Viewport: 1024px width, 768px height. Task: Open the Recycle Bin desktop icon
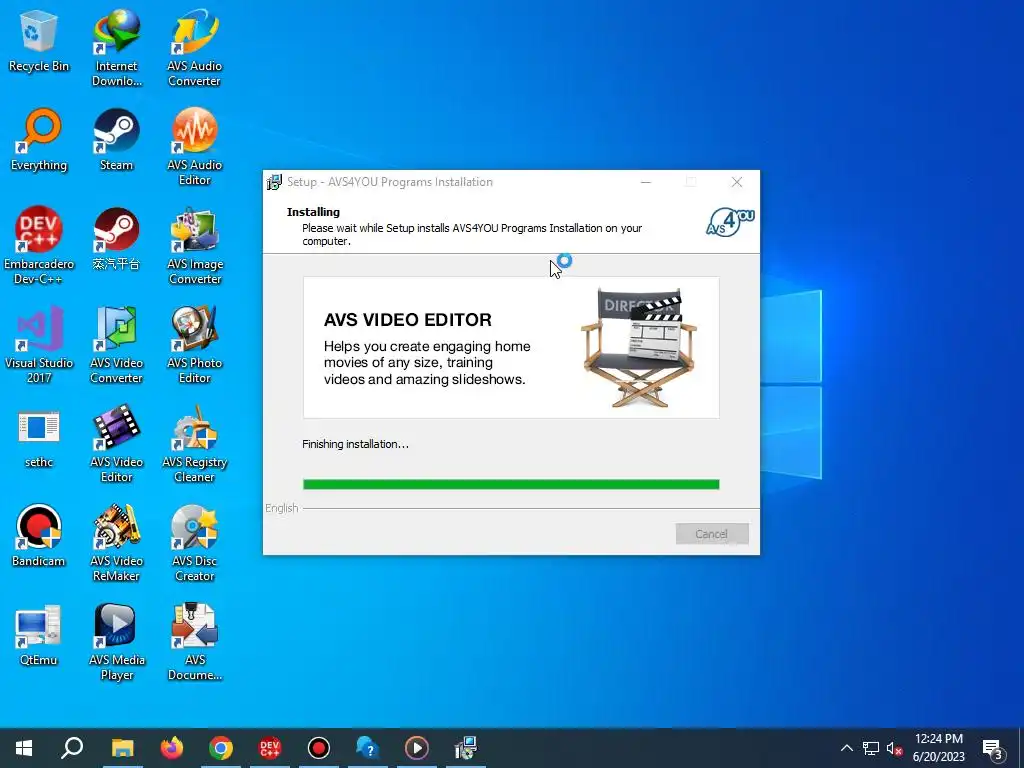pyautogui.click(x=39, y=42)
